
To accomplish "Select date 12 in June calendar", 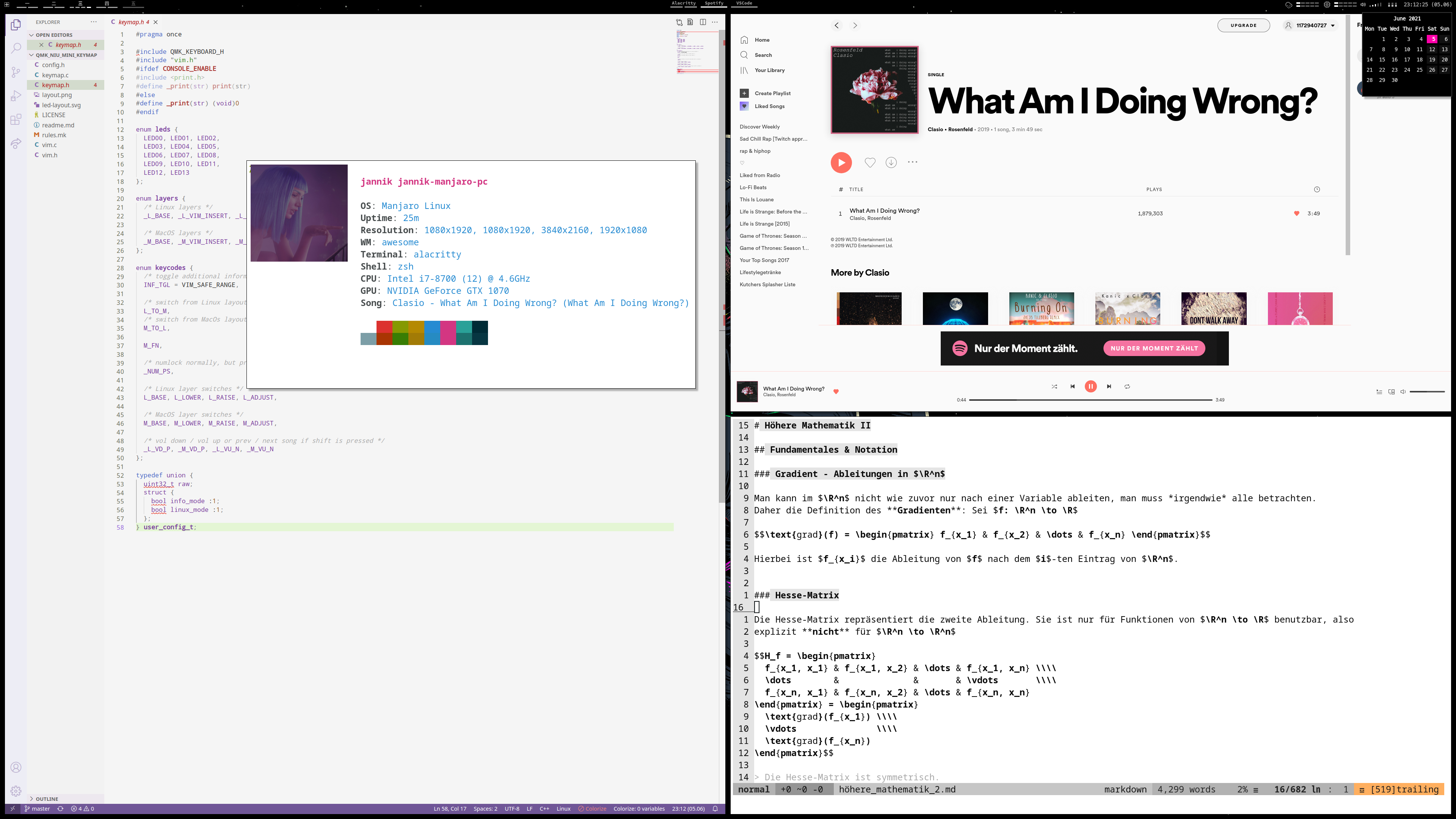I will tap(1432, 50).
